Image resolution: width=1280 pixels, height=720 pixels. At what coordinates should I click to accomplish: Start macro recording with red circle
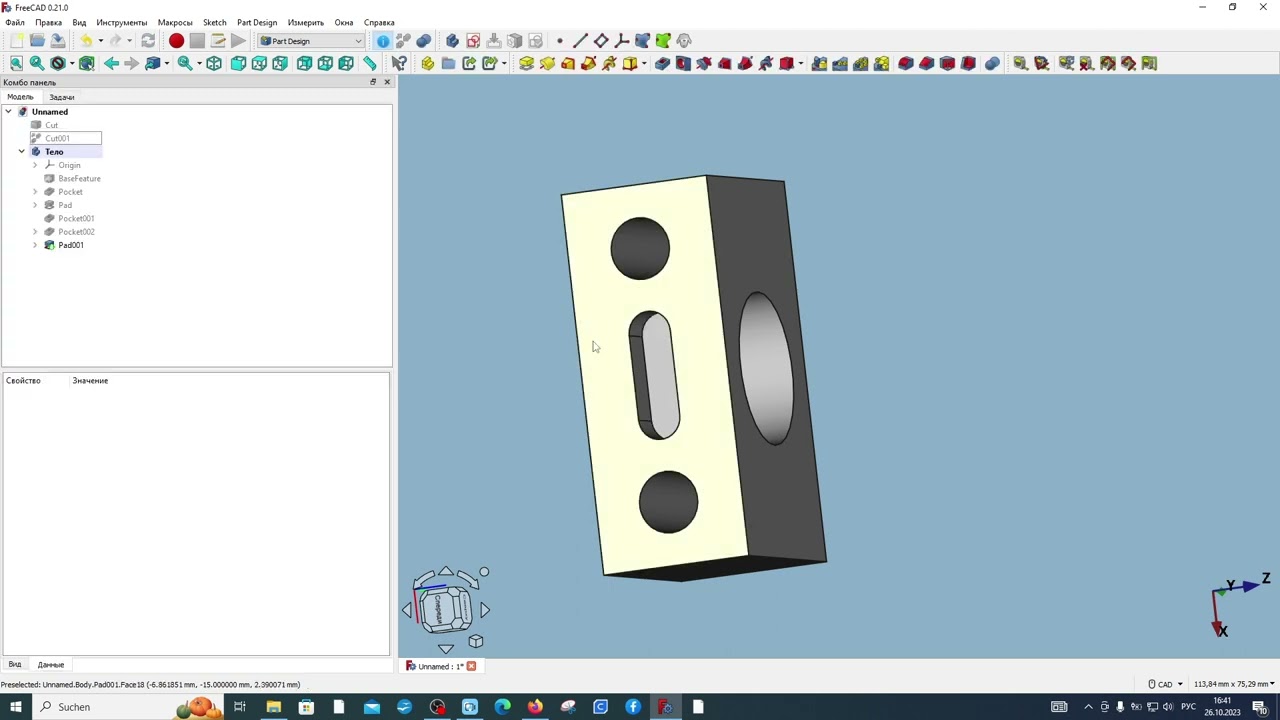coord(176,41)
